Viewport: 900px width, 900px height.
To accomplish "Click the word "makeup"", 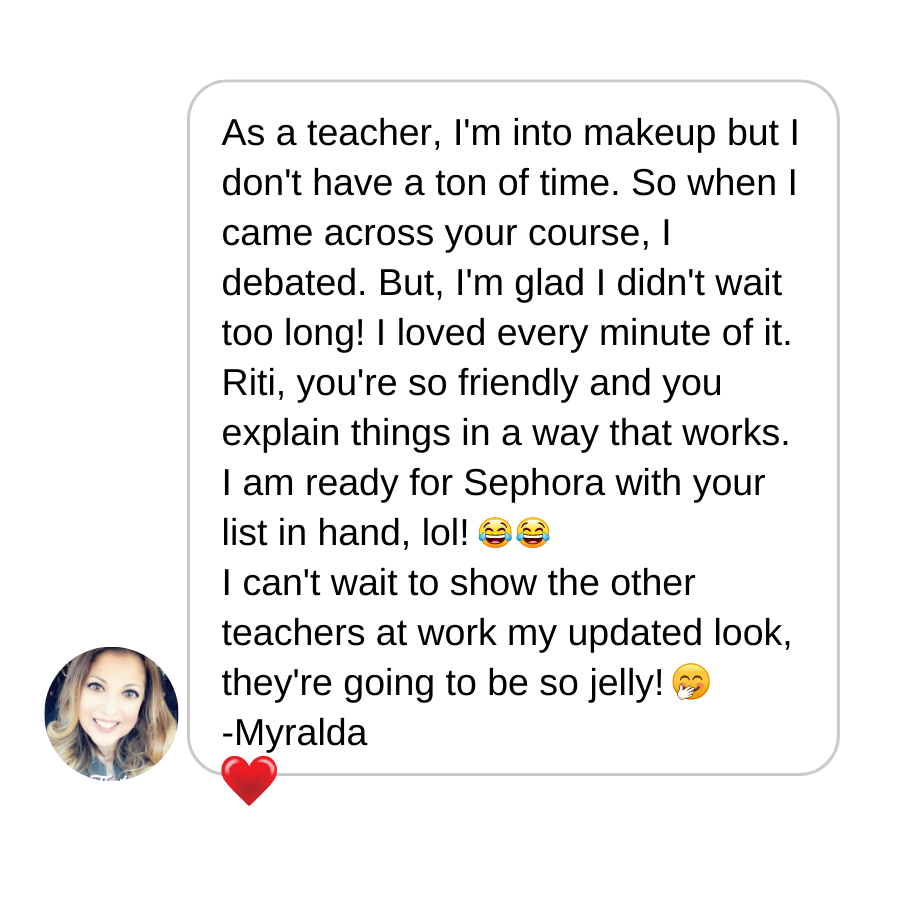I will point(650,133).
